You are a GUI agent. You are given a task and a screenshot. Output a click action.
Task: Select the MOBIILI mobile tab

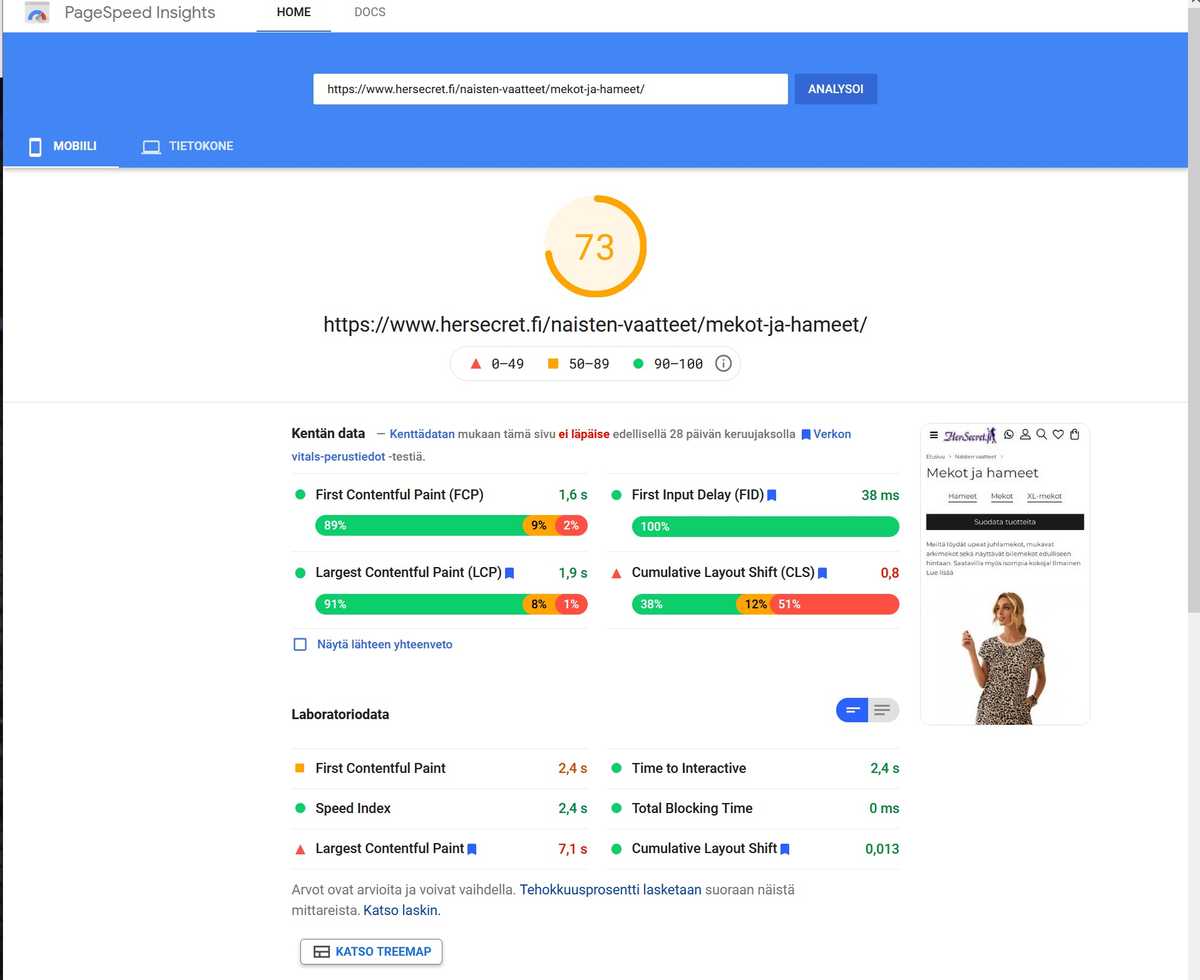(62, 146)
